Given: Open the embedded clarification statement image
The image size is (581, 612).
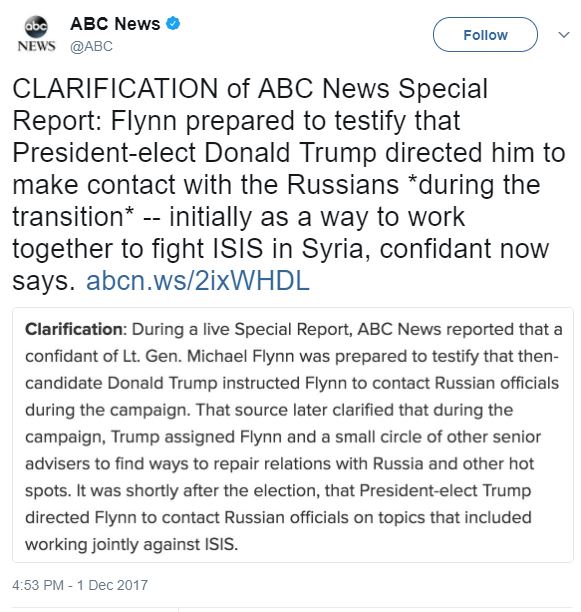Looking at the screenshot, I should coord(293,435).
